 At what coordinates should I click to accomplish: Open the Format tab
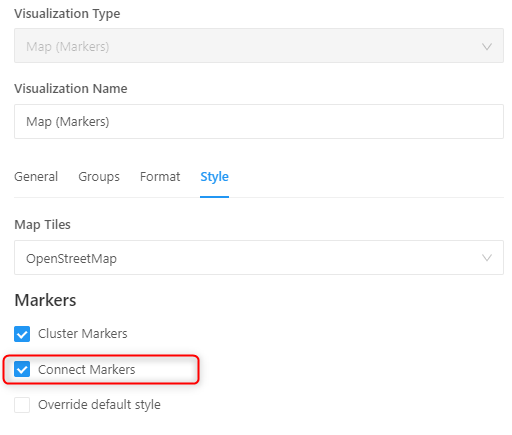[160, 176]
